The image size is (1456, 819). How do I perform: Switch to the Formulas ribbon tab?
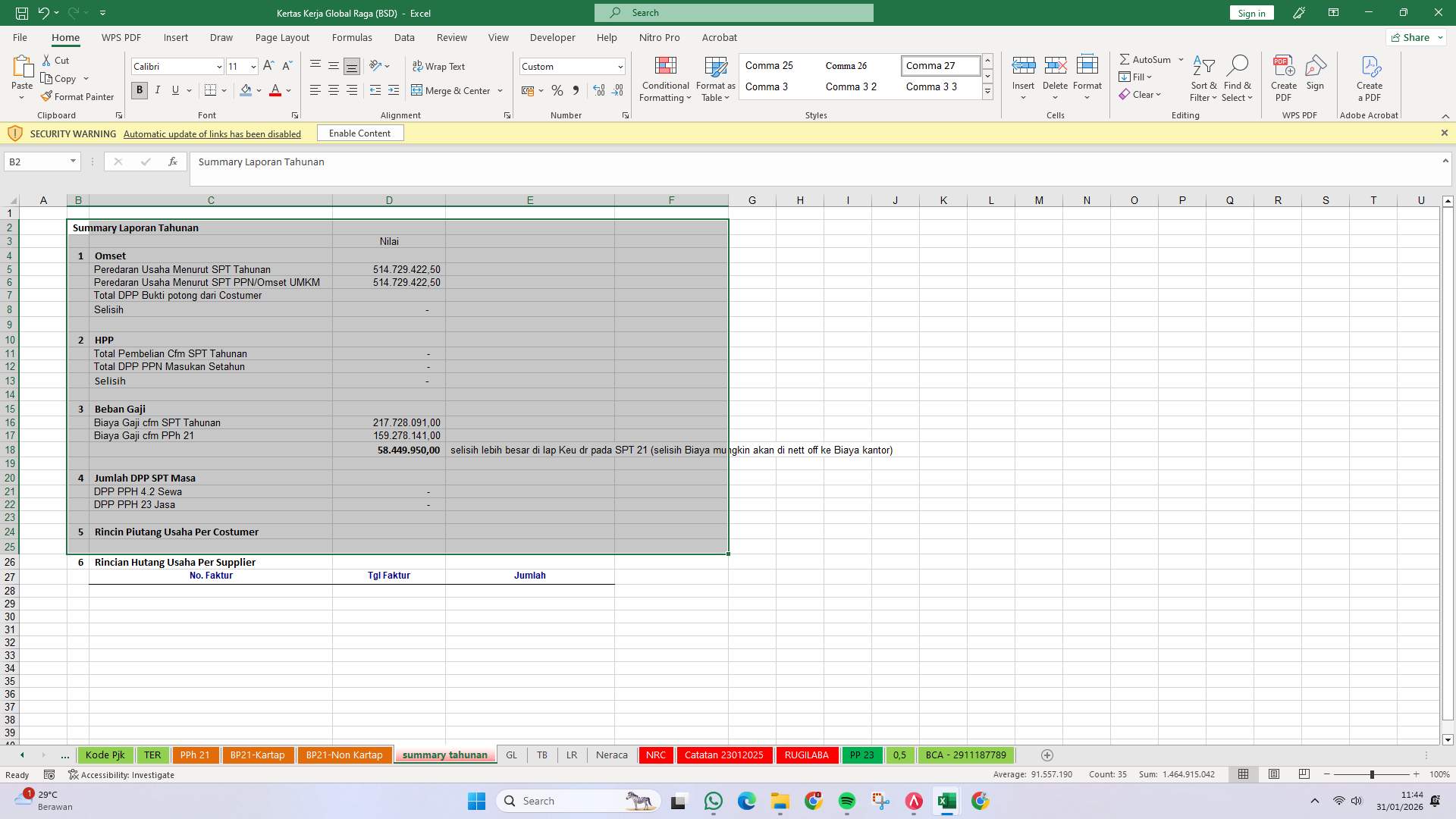click(352, 37)
